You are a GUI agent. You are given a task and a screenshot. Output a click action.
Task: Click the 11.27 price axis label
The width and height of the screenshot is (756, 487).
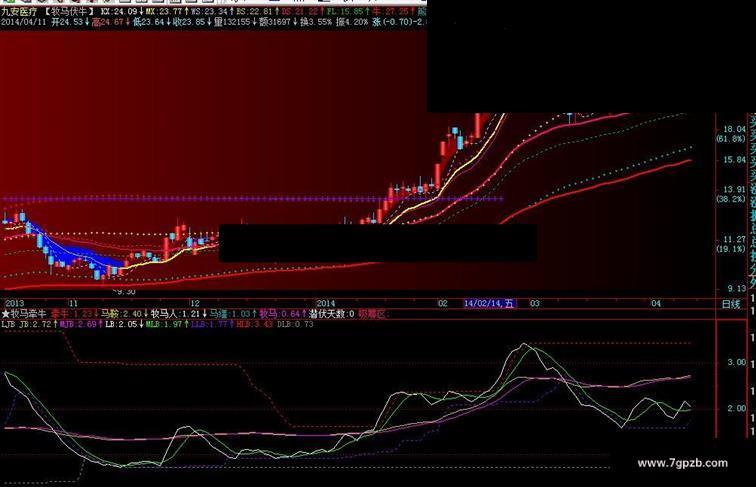click(734, 239)
